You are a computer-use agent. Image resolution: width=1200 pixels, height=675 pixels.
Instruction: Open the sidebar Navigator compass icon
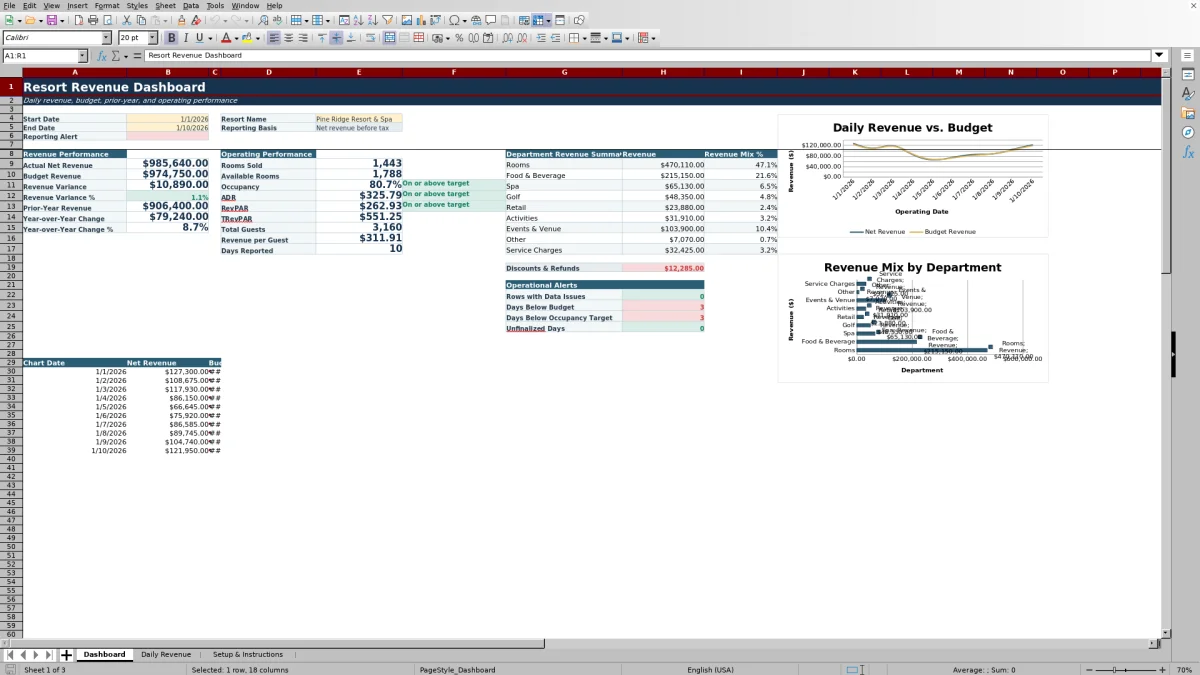coord(1188,132)
